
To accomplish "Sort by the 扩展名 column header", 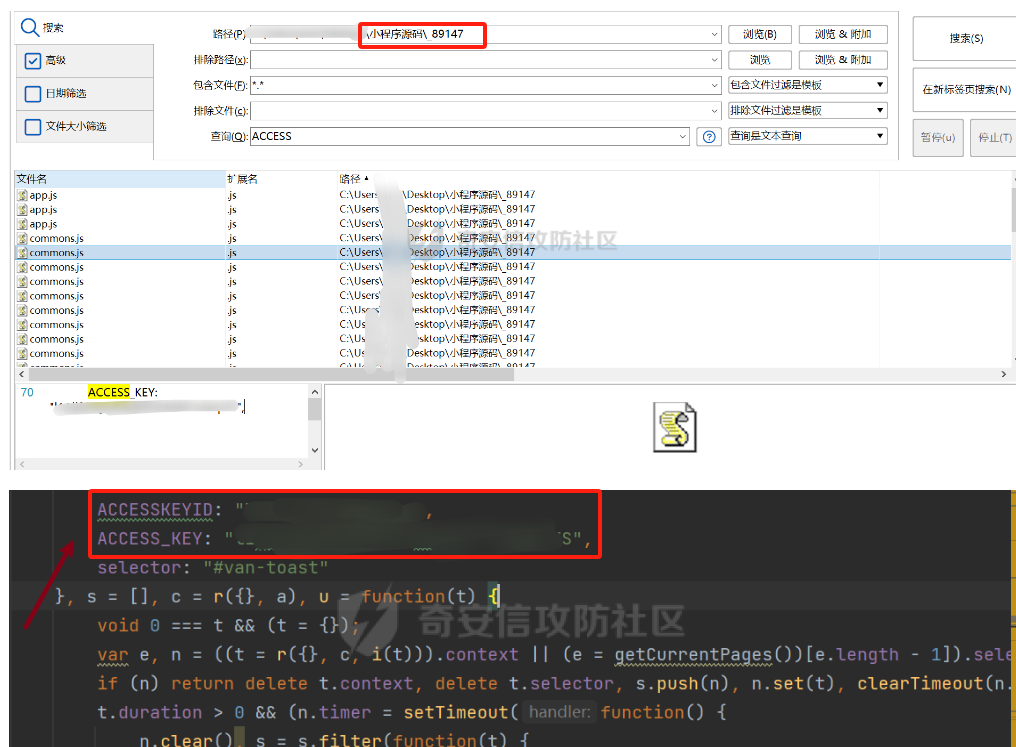I will point(281,179).
